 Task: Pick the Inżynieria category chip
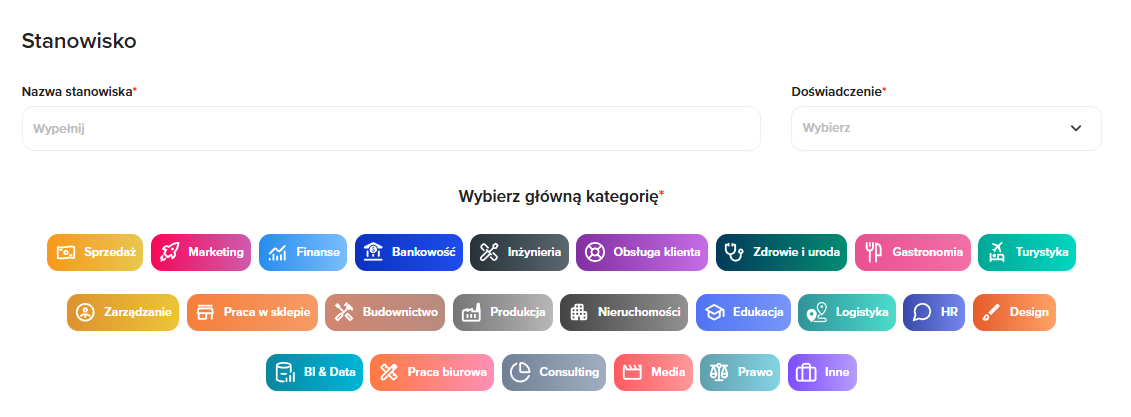520,252
